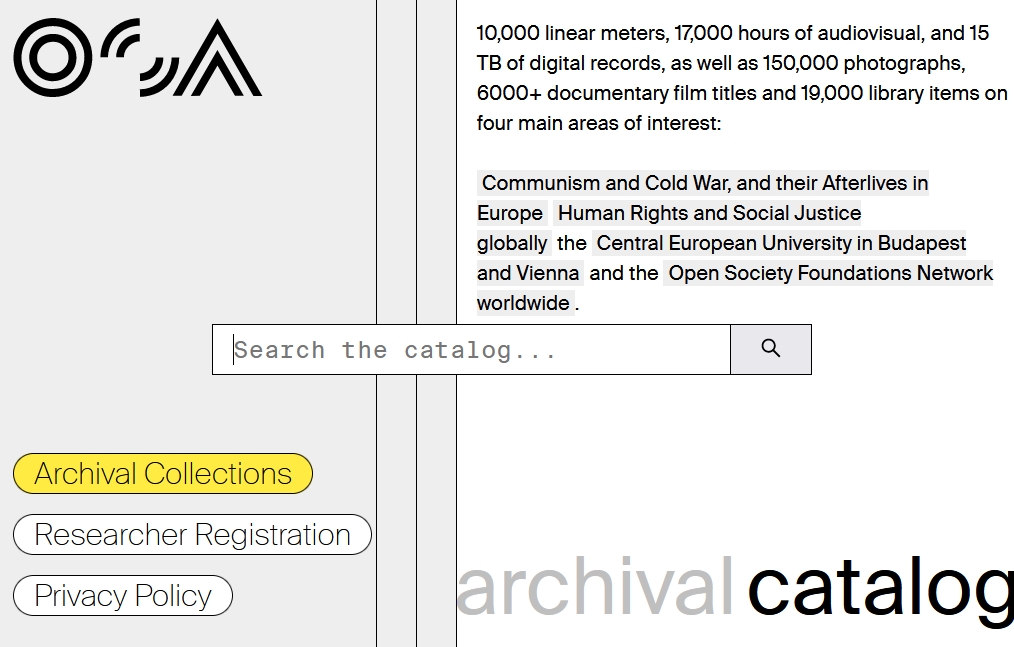Click the highlighted word 'worldwide'

tap(523, 303)
